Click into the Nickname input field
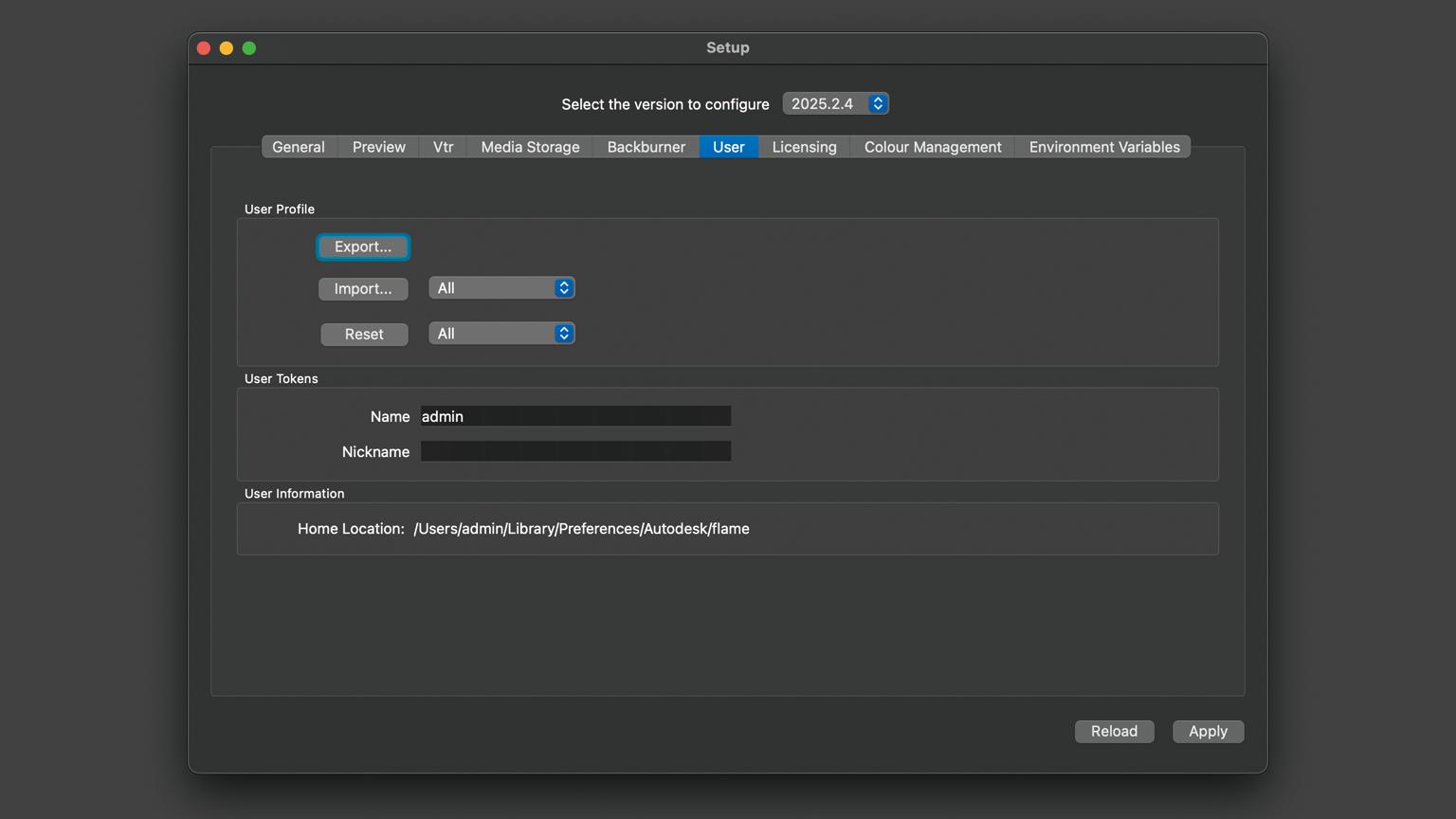Screen dimensions: 1456x819 click(575, 452)
